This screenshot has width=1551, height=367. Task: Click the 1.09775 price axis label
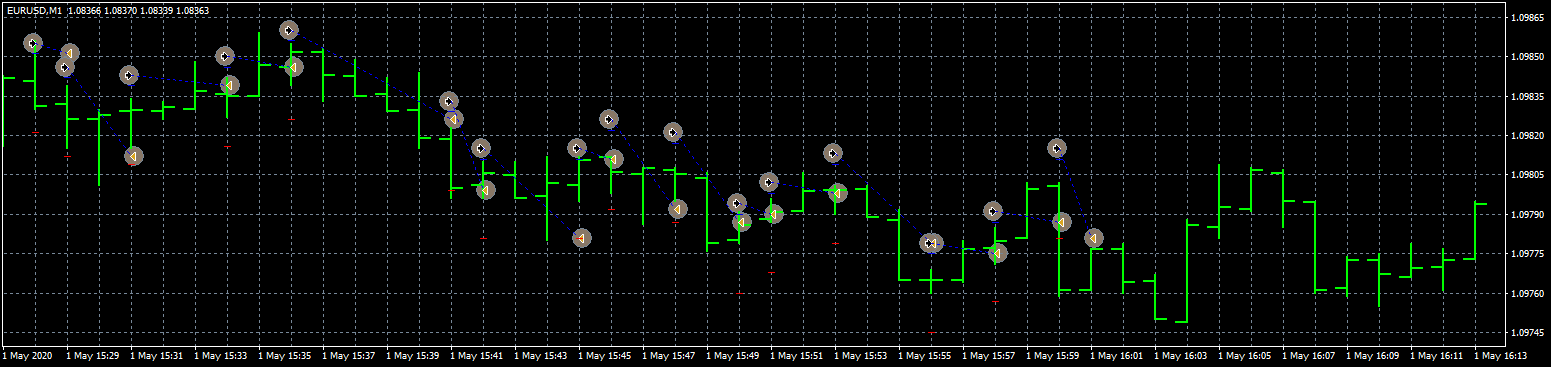(1528, 254)
